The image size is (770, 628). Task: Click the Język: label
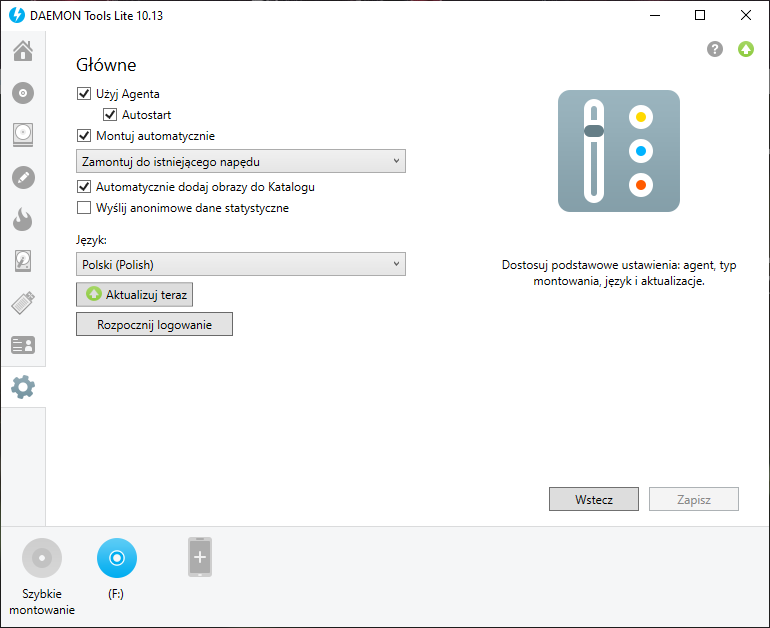pos(91,240)
